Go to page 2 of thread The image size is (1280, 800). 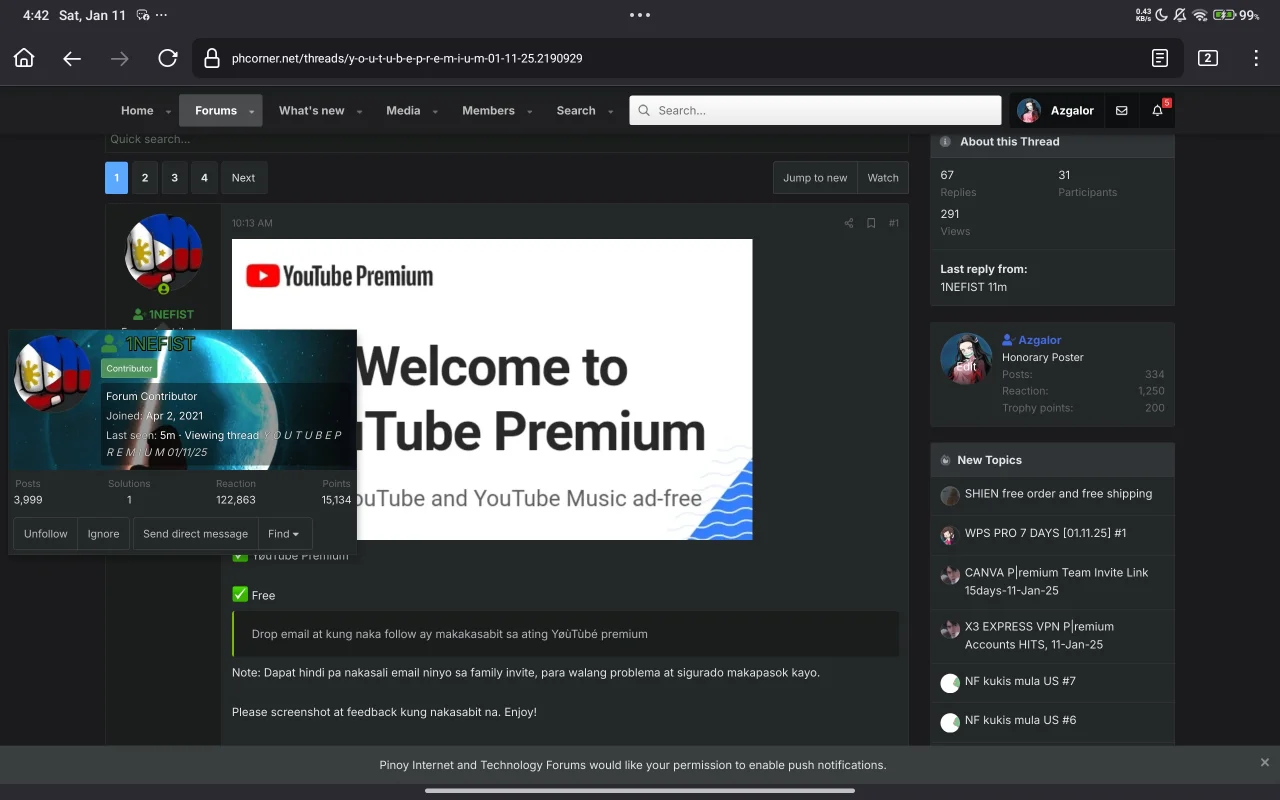[145, 178]
